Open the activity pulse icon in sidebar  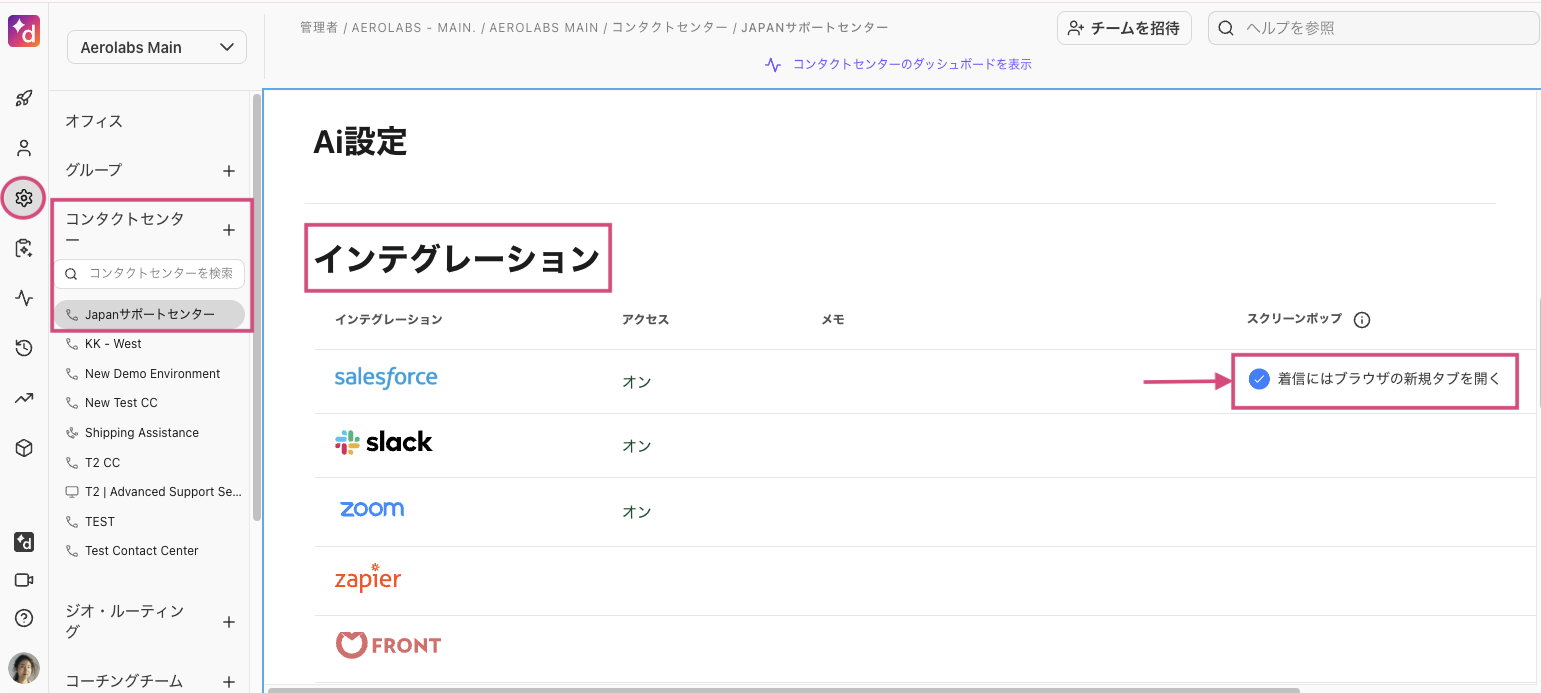click(24, 298)
